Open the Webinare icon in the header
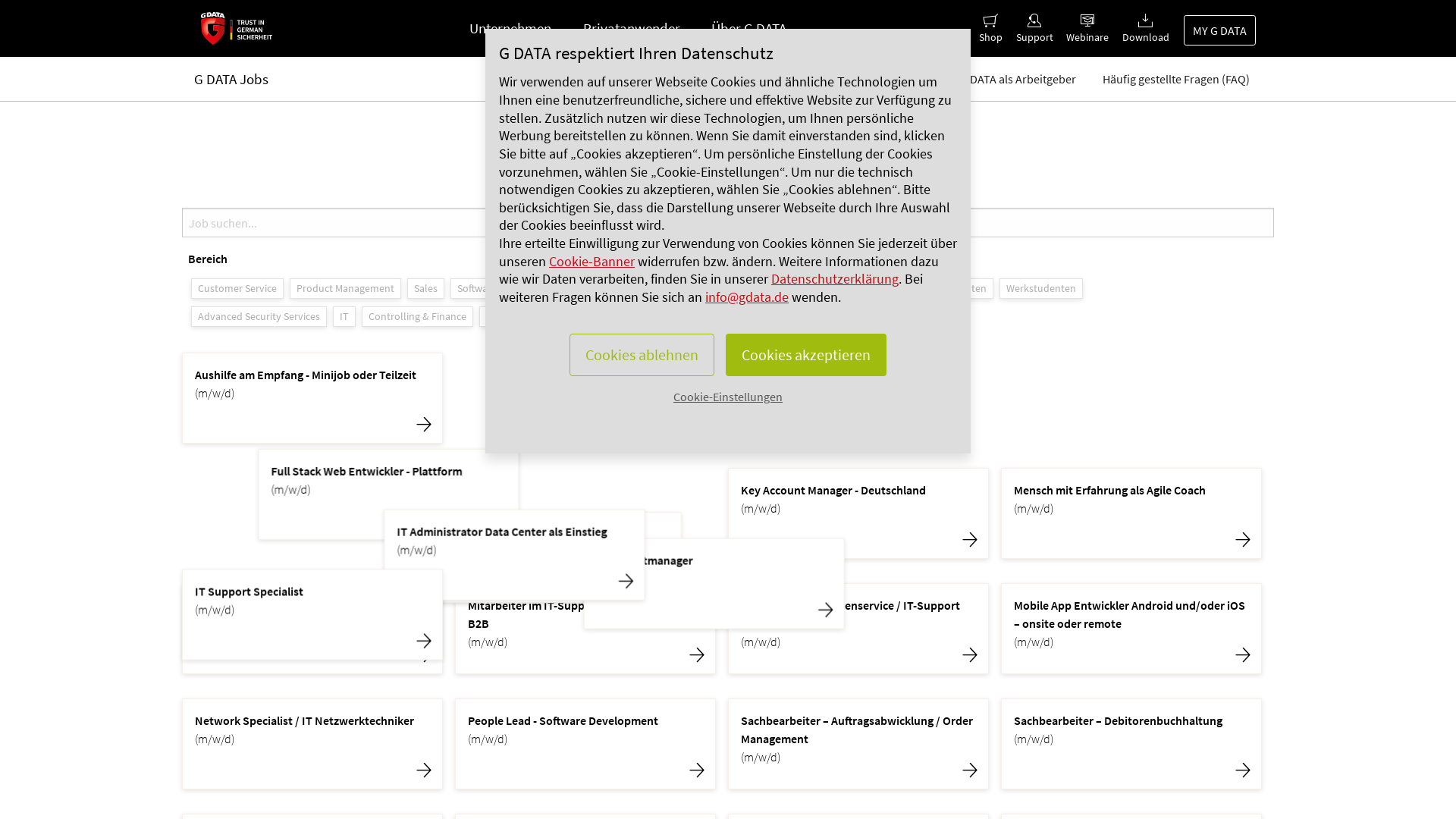Viewport: 1456px width, 819px height. (x=1087, y=21)
